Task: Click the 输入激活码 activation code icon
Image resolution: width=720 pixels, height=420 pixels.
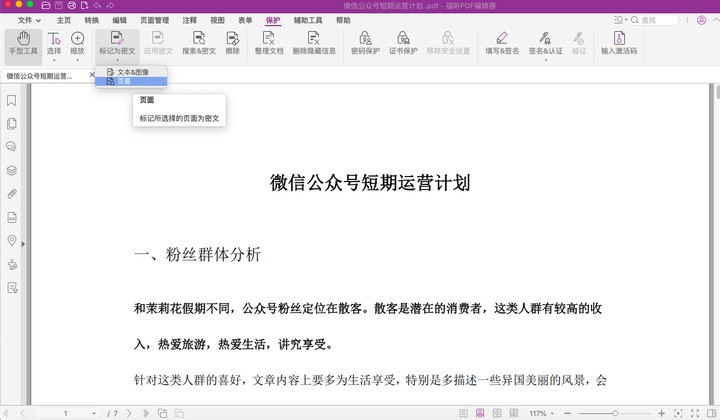Action: coord(619,38)
